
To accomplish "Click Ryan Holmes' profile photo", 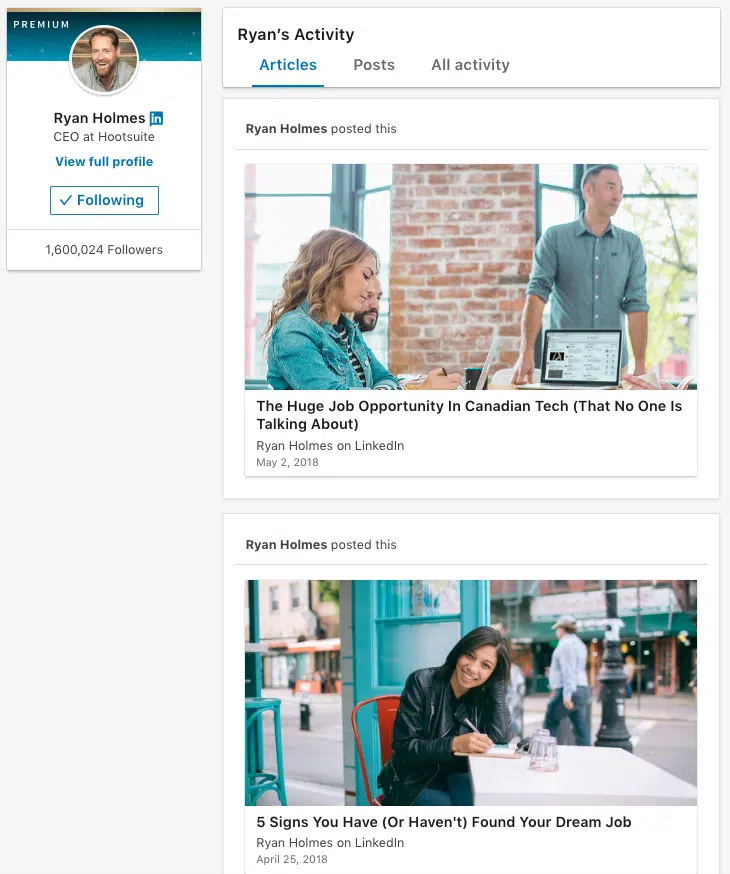I will 104,60.
